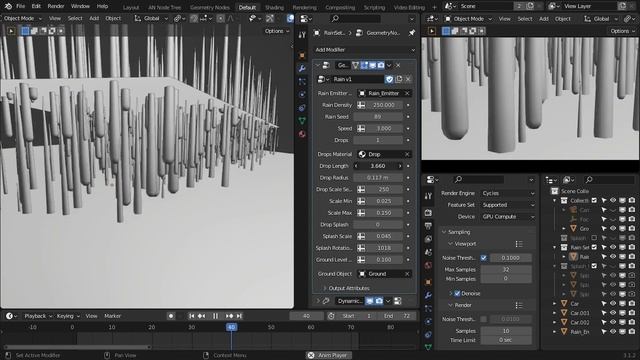The height and width of the screenshot is (360, 640).
Task: Expand the Car object in outliner
Action: [x=554, y=304]
